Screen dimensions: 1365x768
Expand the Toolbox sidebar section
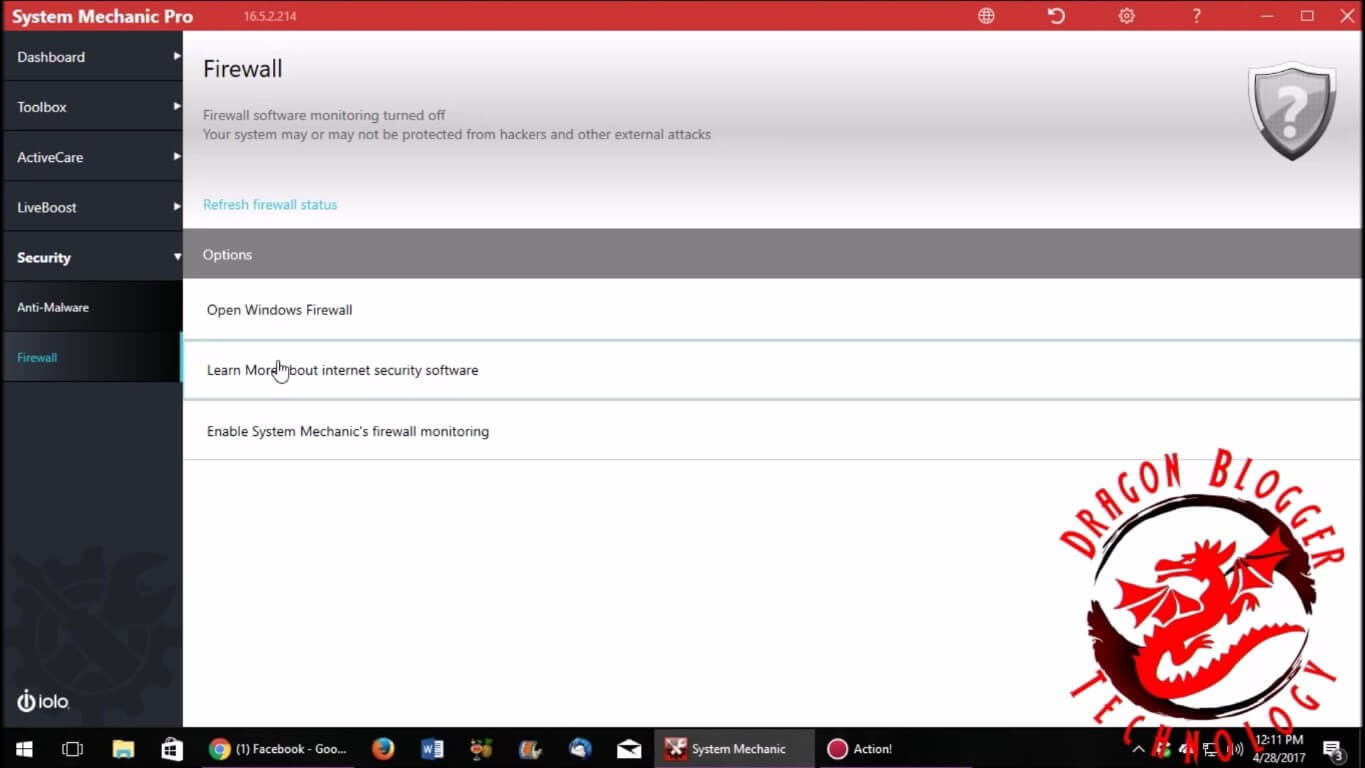point(91,107)
